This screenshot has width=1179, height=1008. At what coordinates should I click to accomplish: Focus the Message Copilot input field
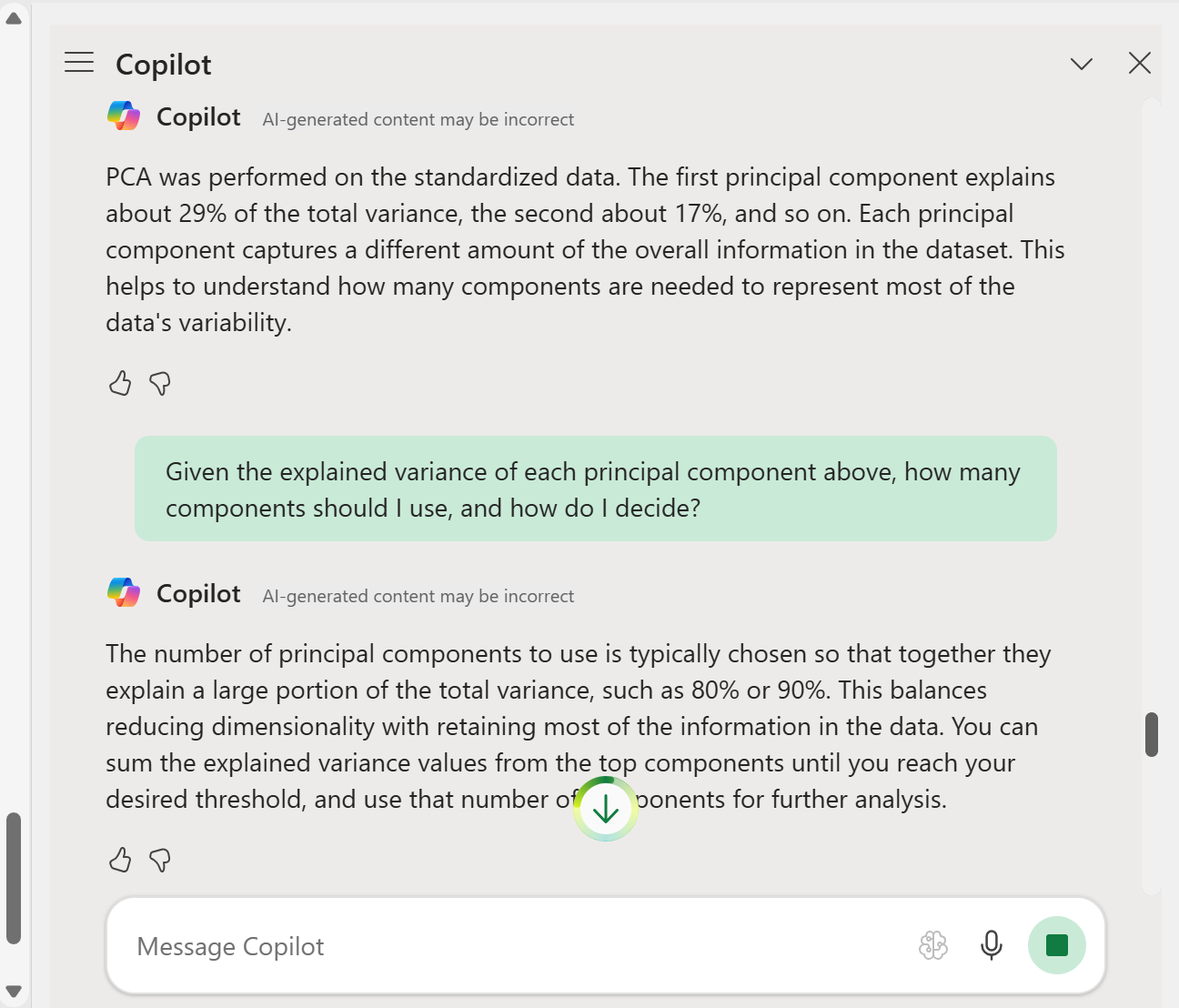coord(509,946)
